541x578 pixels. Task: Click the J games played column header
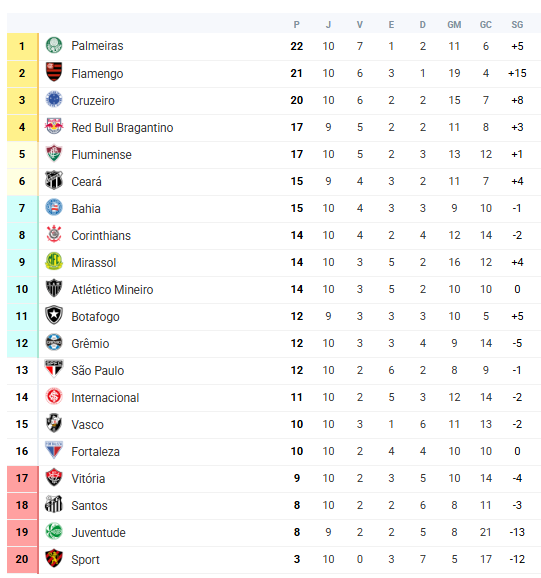tap(328, 25)
